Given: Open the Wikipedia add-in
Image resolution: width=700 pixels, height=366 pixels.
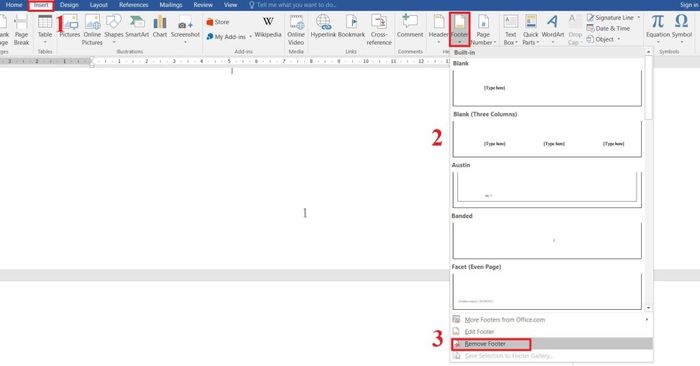Looking at the screenshot, I should pyautogui.click(x=268, y=27).
